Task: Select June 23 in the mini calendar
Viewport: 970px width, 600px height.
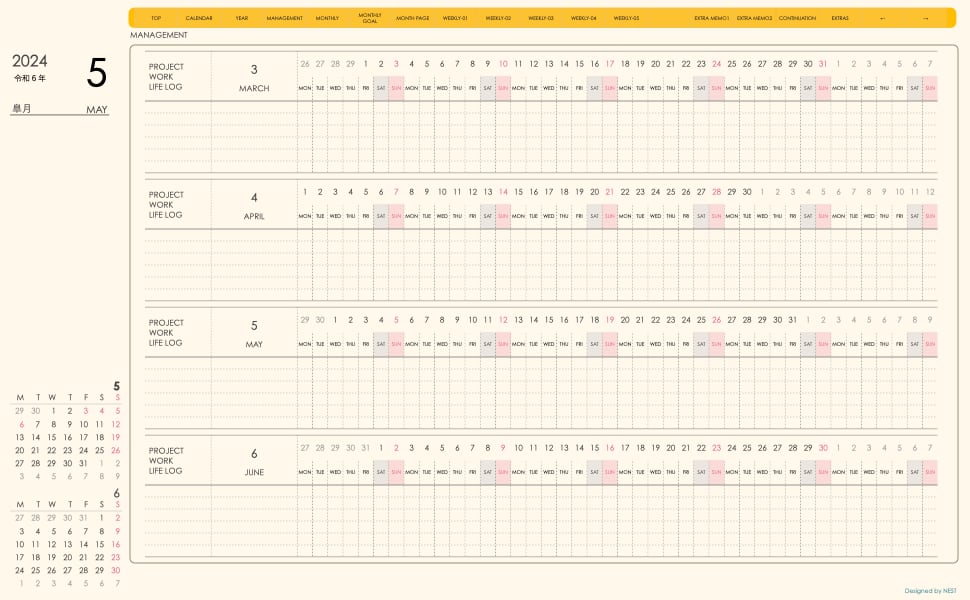Action: (116, 557)
